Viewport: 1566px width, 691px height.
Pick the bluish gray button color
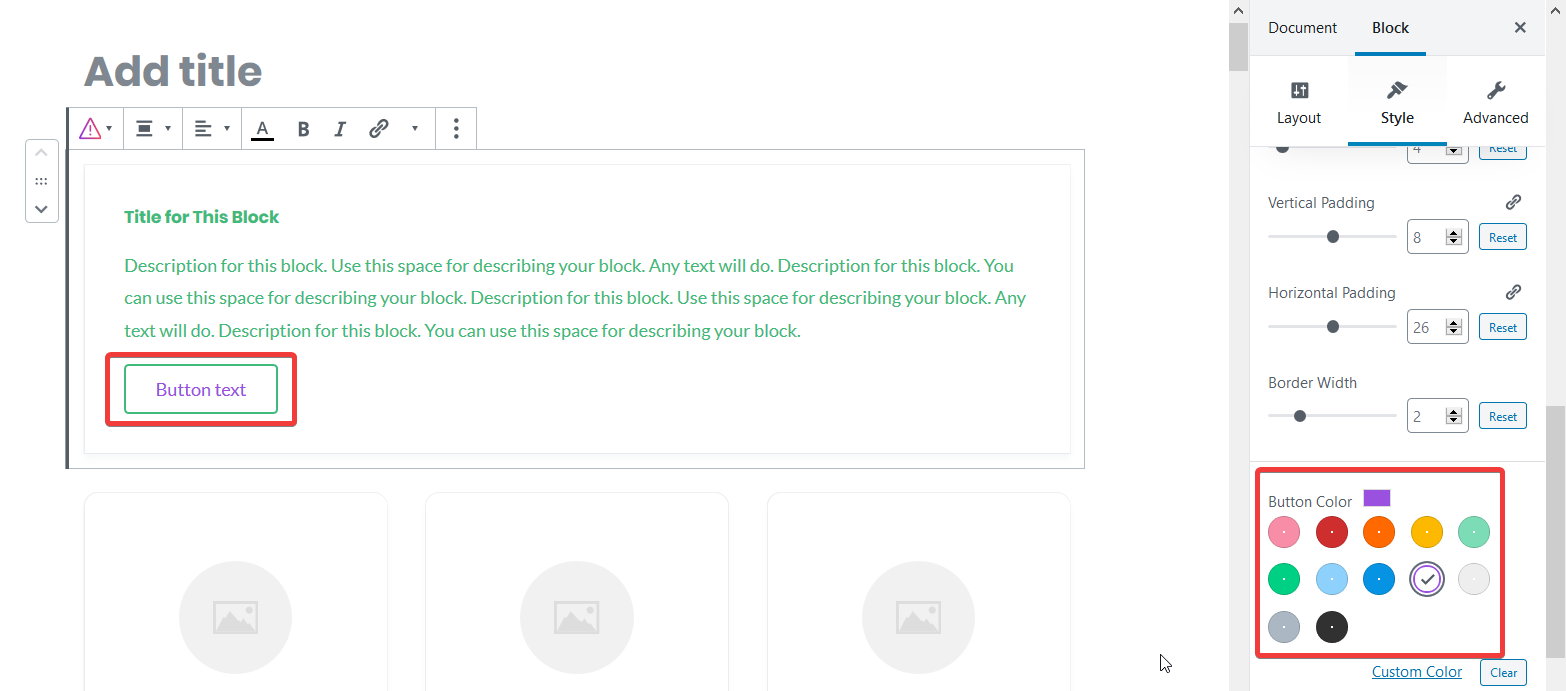click(1284, 627)
